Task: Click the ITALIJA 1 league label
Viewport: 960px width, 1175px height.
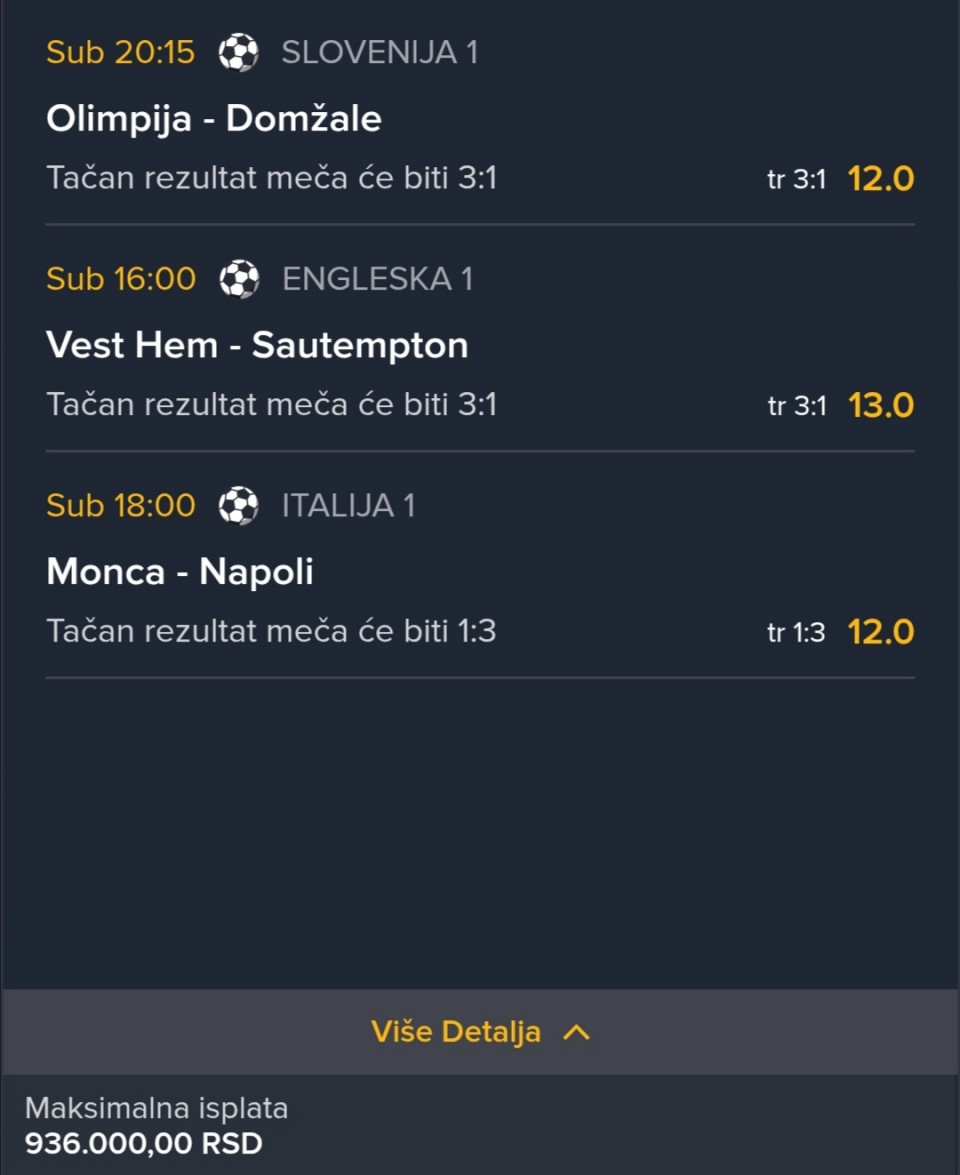Action: point(348,506)
